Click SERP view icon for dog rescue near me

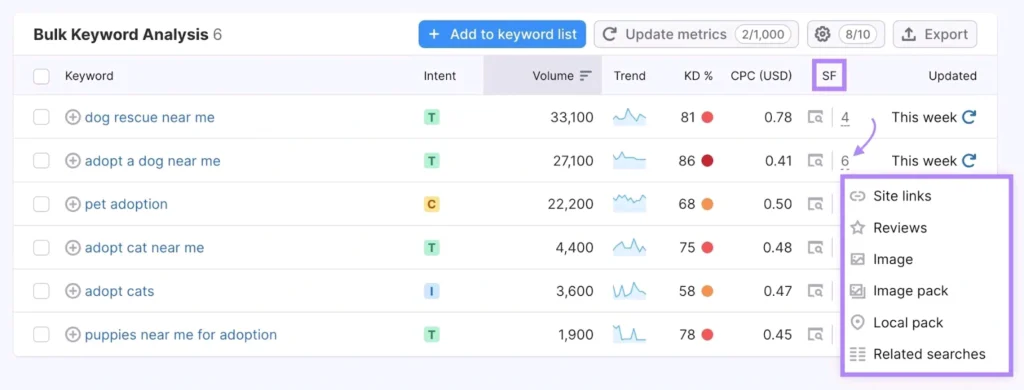(x=815, y=118)
